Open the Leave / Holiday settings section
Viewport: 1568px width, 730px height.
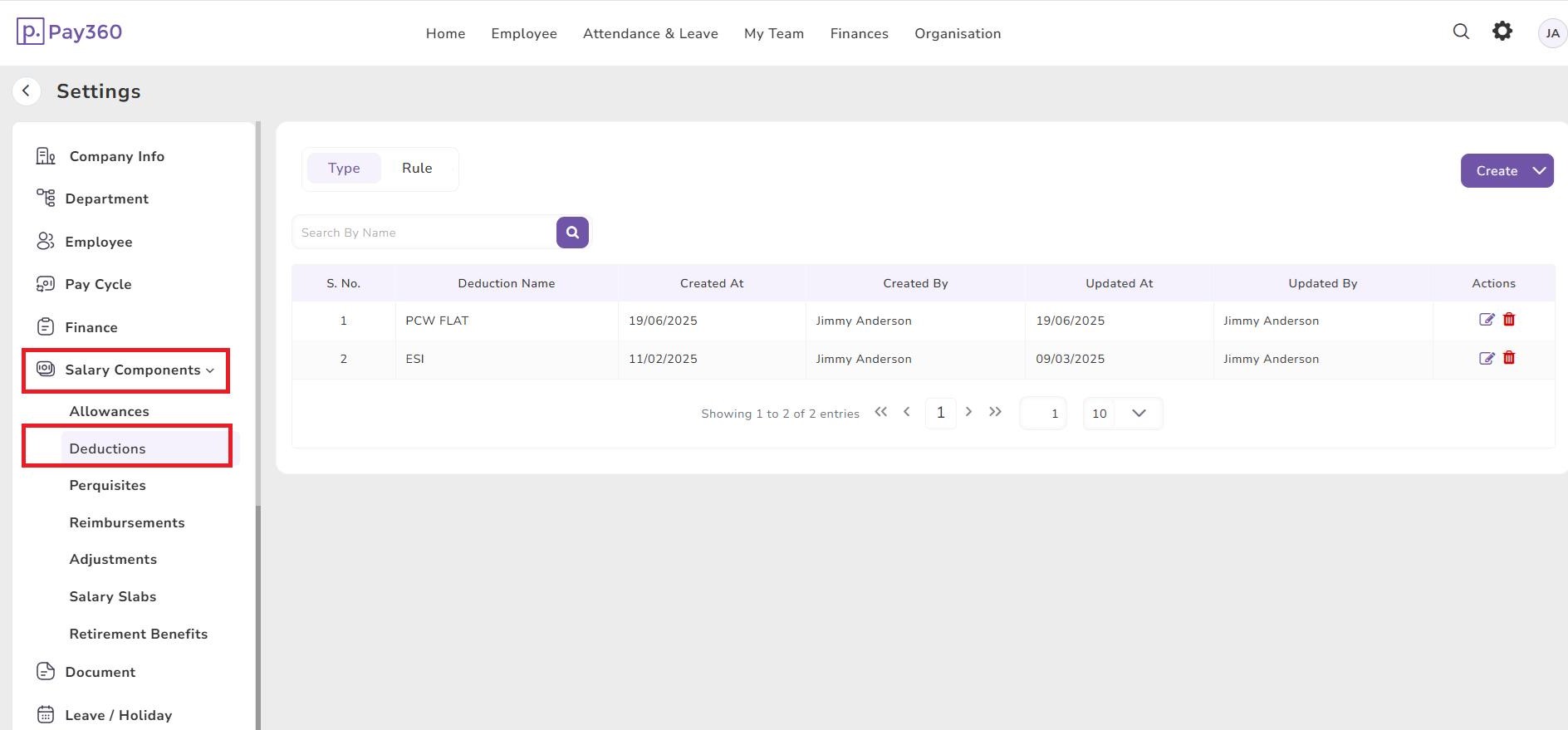point(119,715)
